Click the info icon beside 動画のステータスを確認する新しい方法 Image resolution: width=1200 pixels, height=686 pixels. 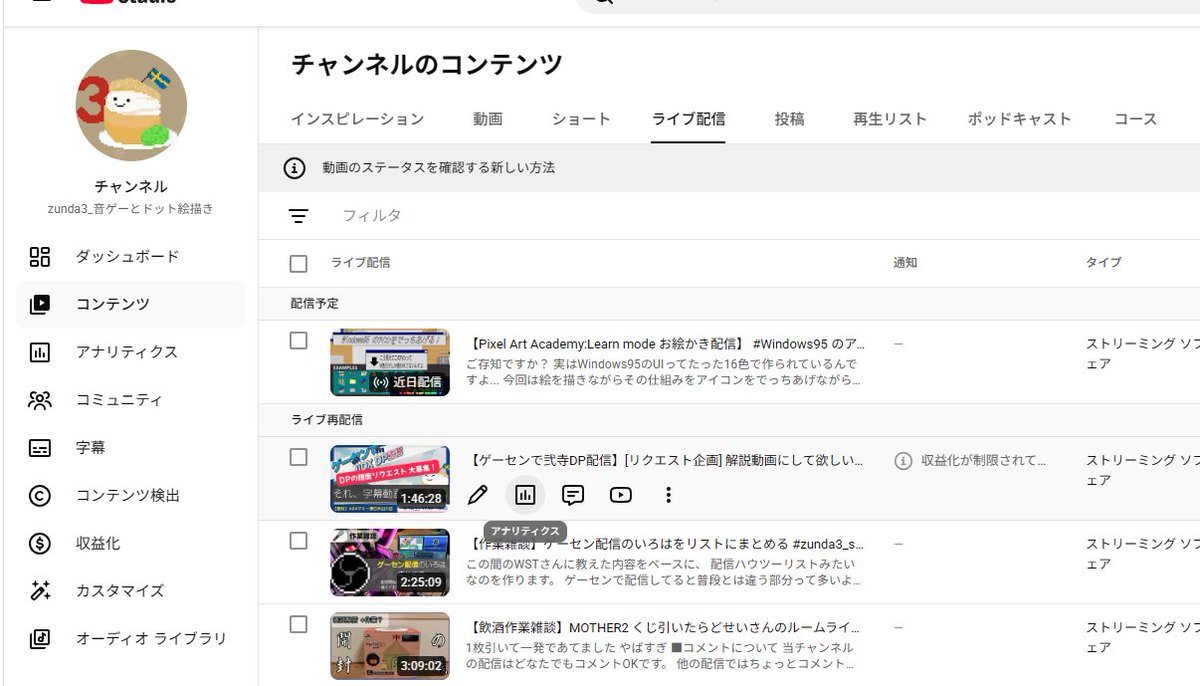[294, 168]
